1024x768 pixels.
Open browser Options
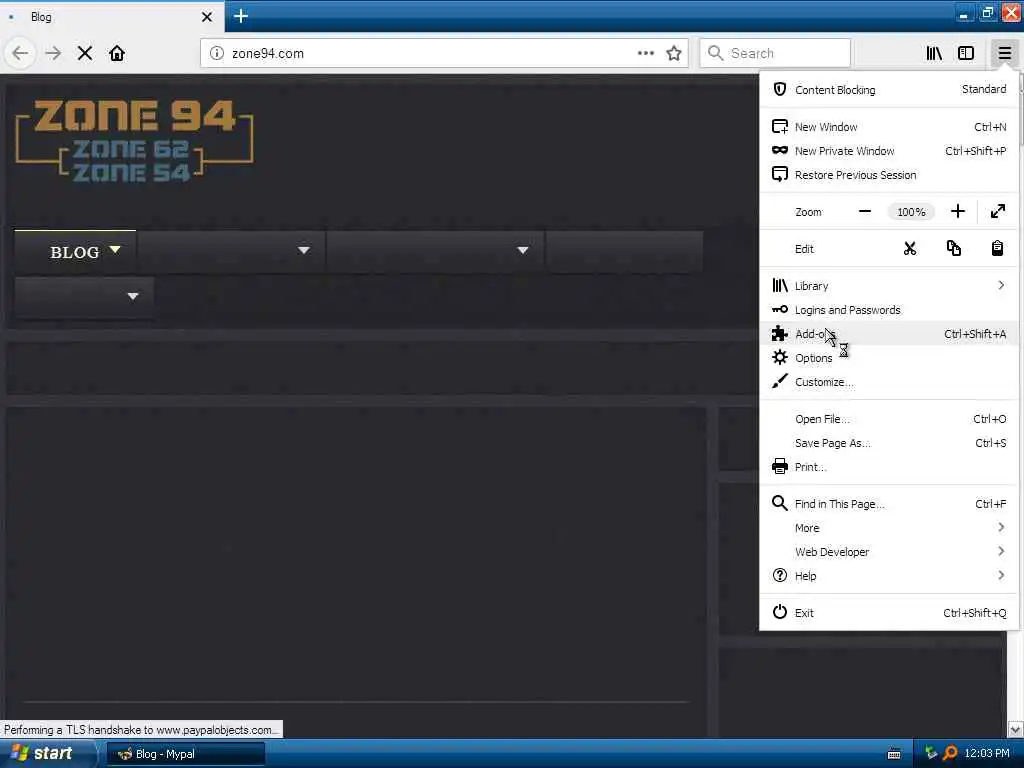pos(889,359)
